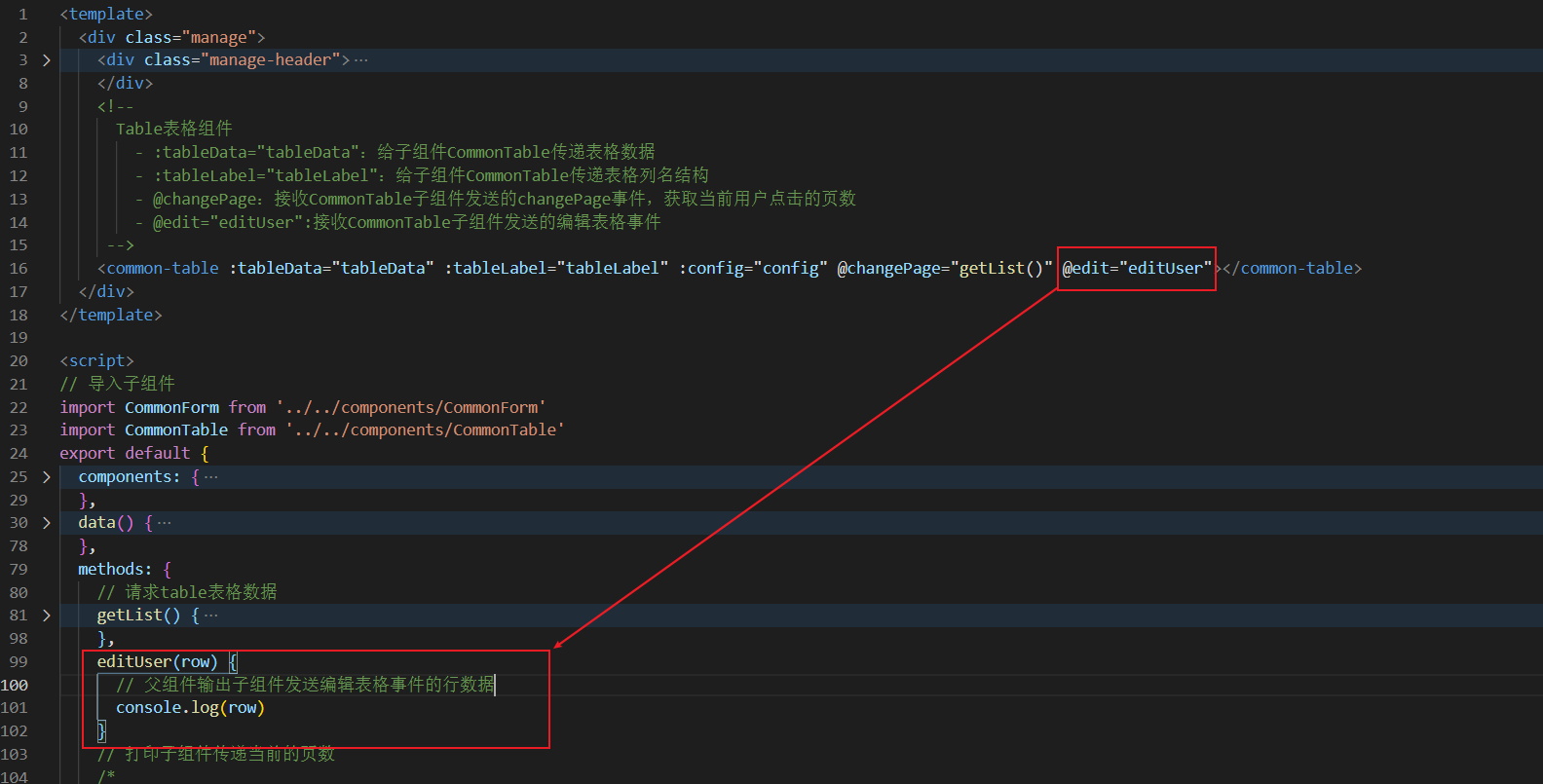Click :tableLabel attribute on line 16
Screen dimensions: 1543x784
556,268
